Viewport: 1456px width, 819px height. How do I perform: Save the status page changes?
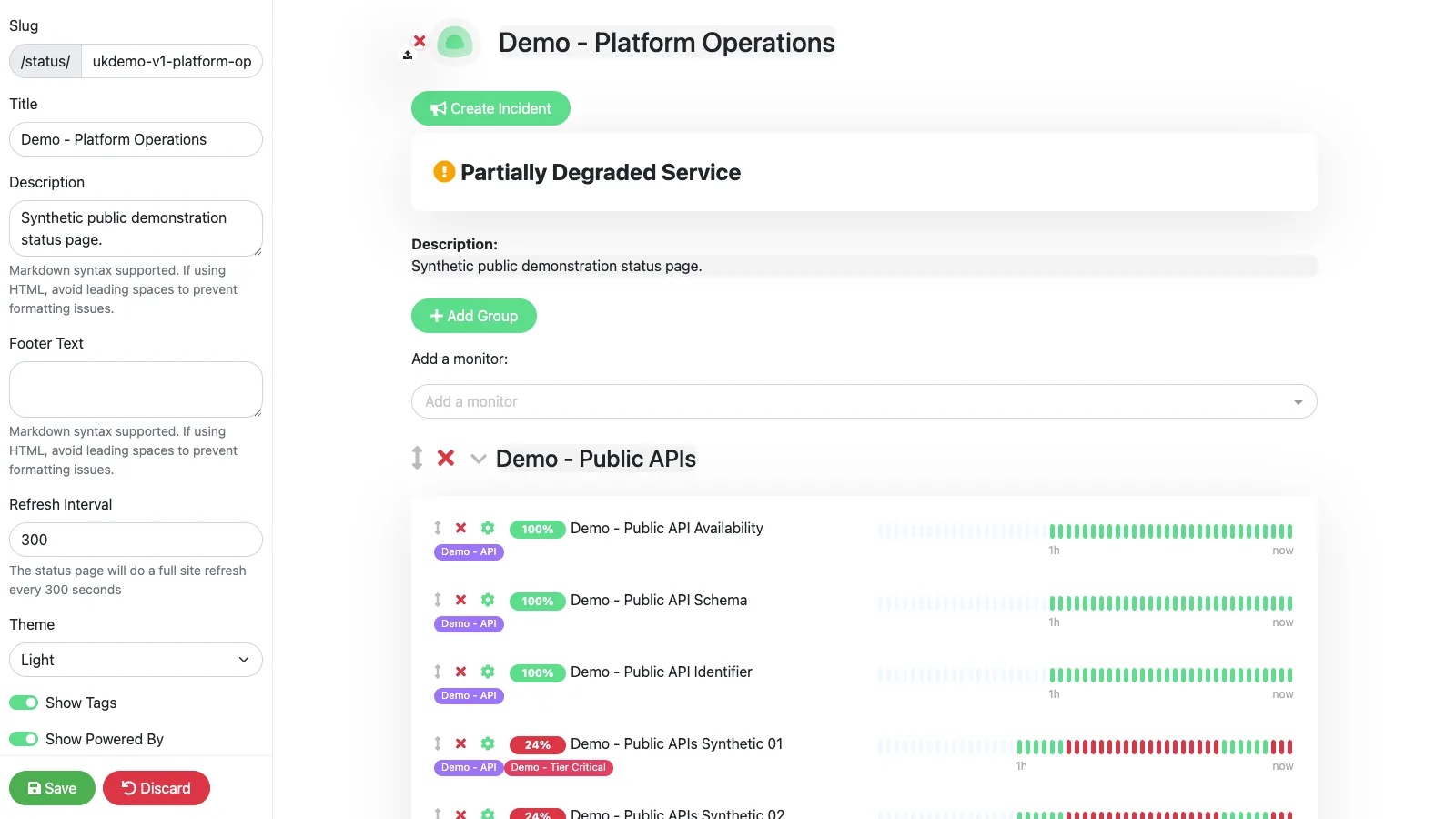click(x=52, y=788)
